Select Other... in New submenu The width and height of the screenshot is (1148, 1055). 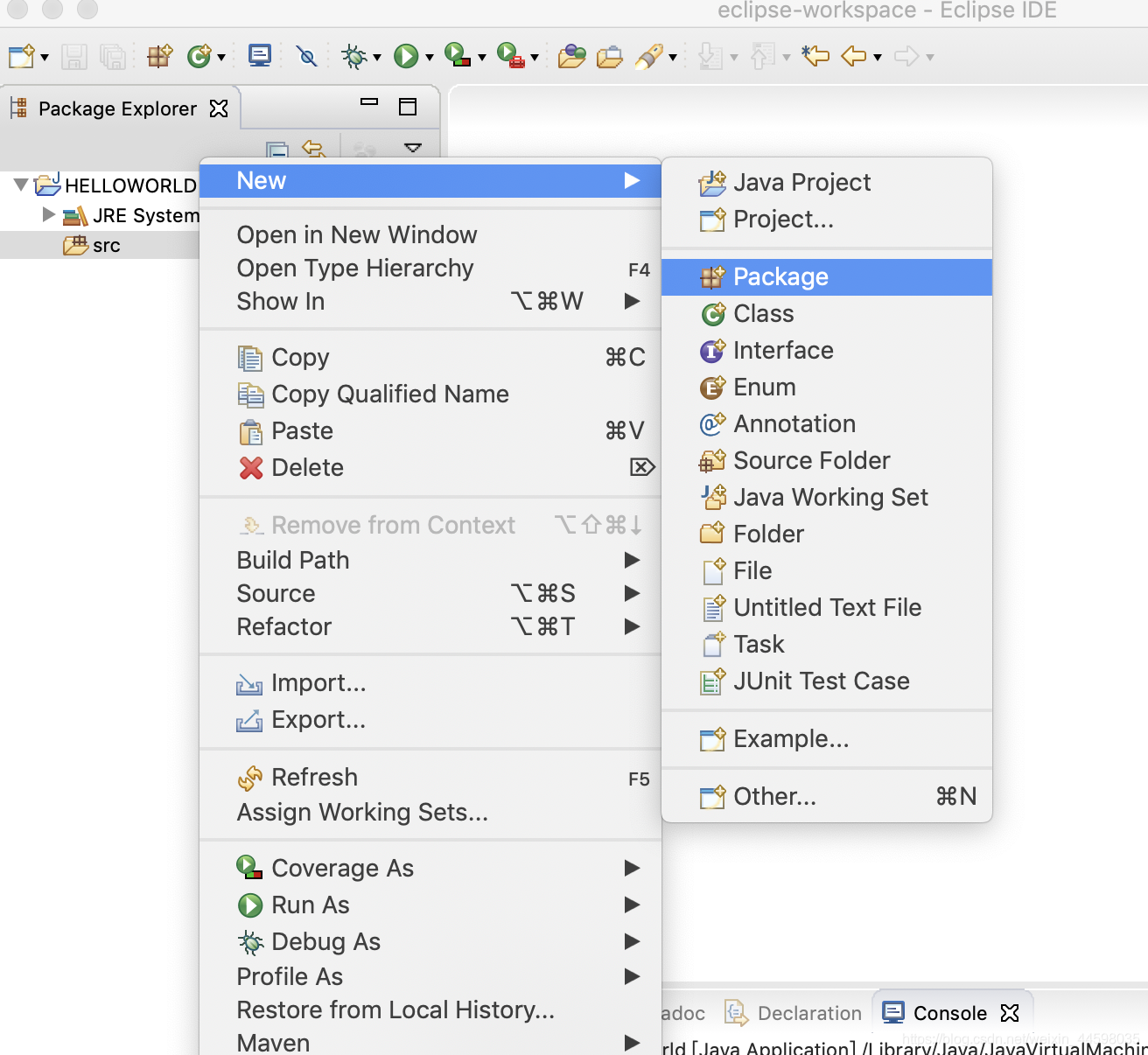click(x=827, y=796)
